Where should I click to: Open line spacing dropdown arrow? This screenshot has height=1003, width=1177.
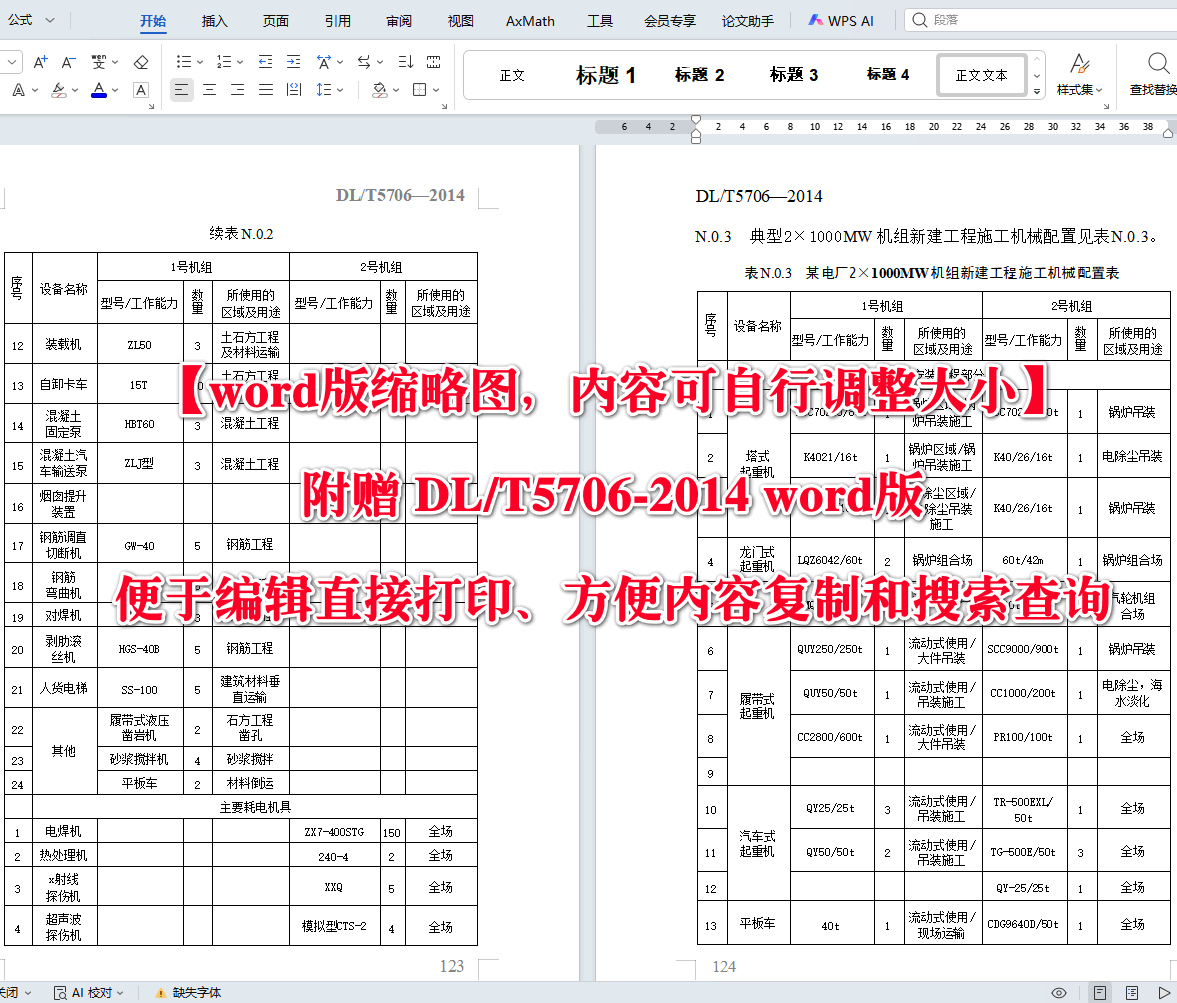[x=340, y=90]
